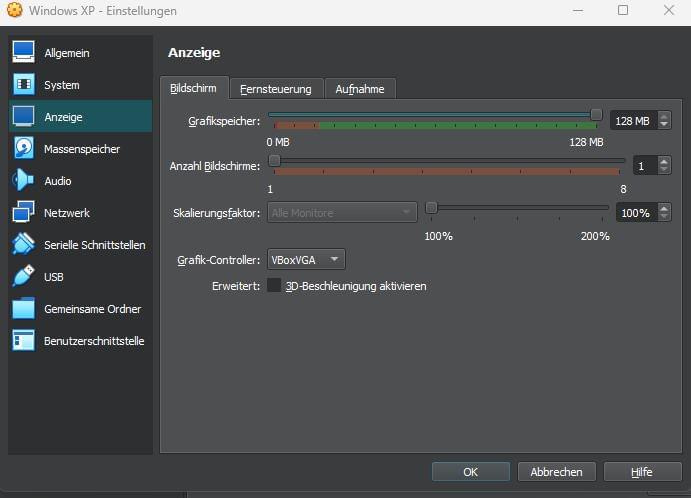691x498 pixels.
Task: Open USB settings page
Action: [x=80, y=277]
